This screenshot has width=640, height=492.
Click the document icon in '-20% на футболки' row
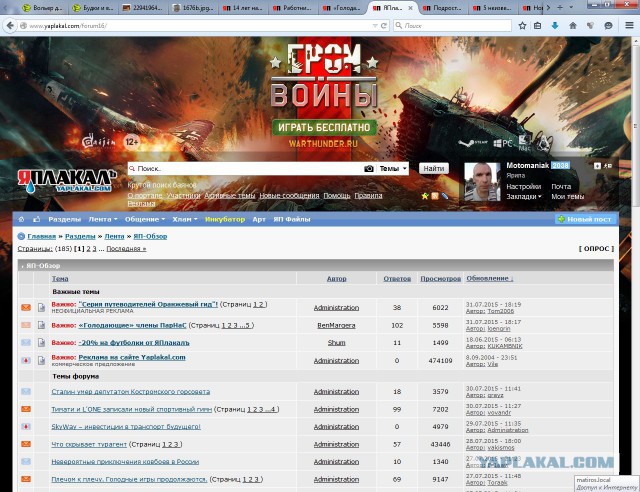click(41, 342)
